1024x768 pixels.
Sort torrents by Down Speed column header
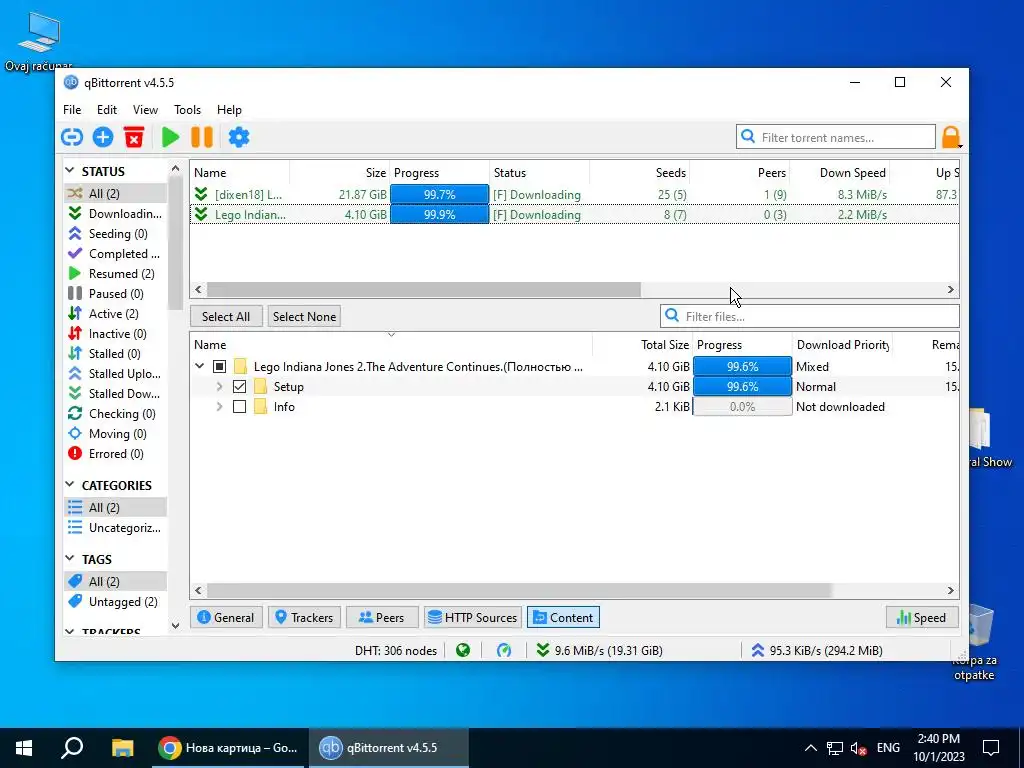[840, 173]
